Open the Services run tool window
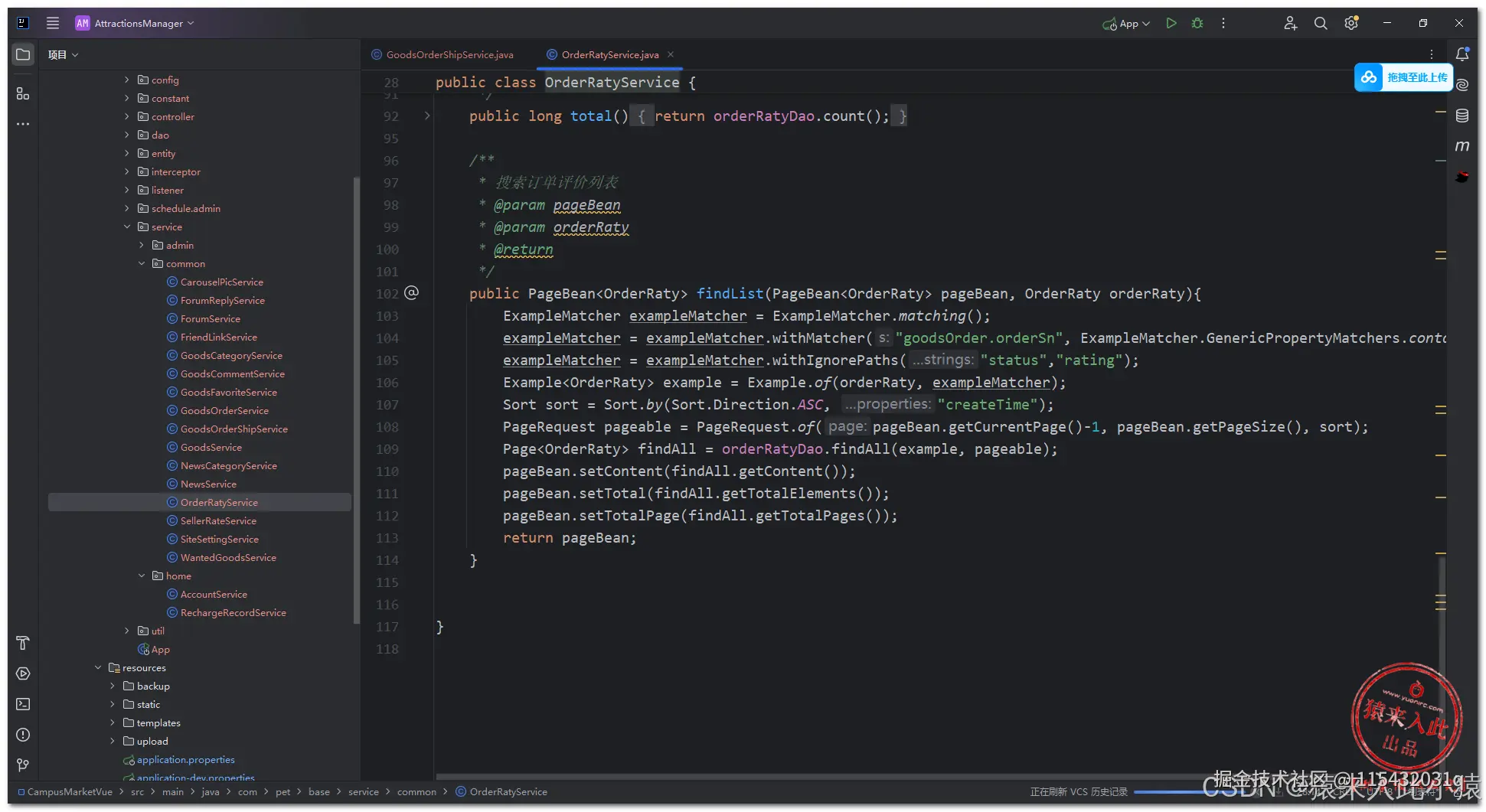Screen dimensions: 1486x812 (x=23, y=673)
